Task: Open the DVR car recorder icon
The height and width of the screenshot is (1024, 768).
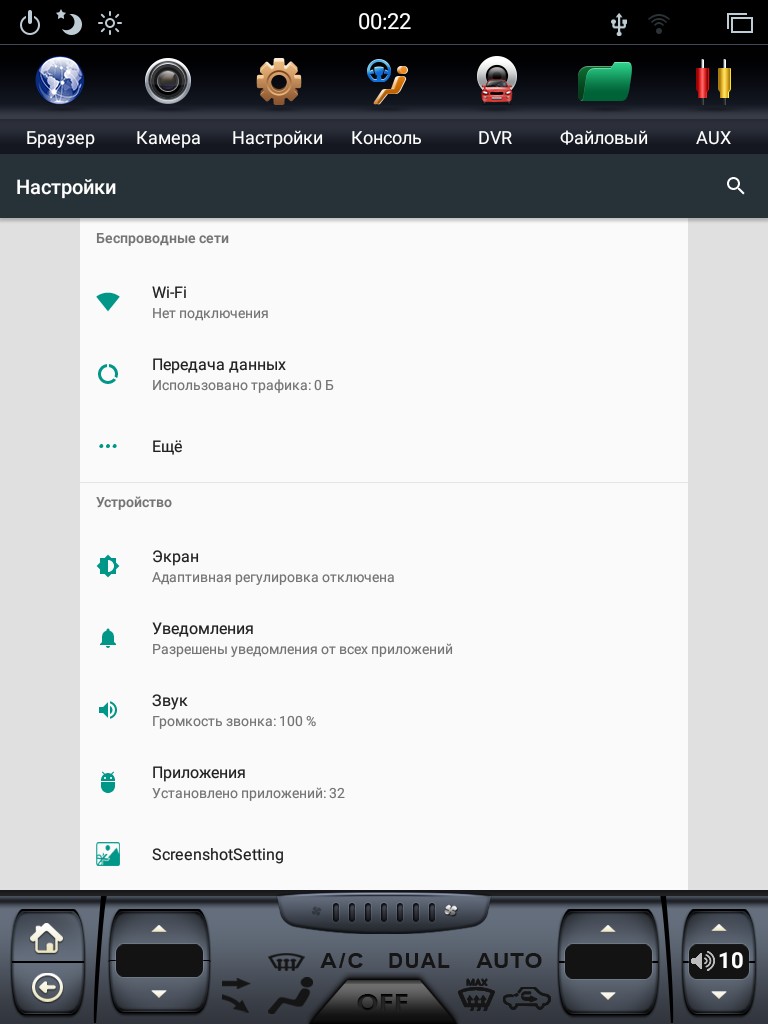Action: pos(496,80)
